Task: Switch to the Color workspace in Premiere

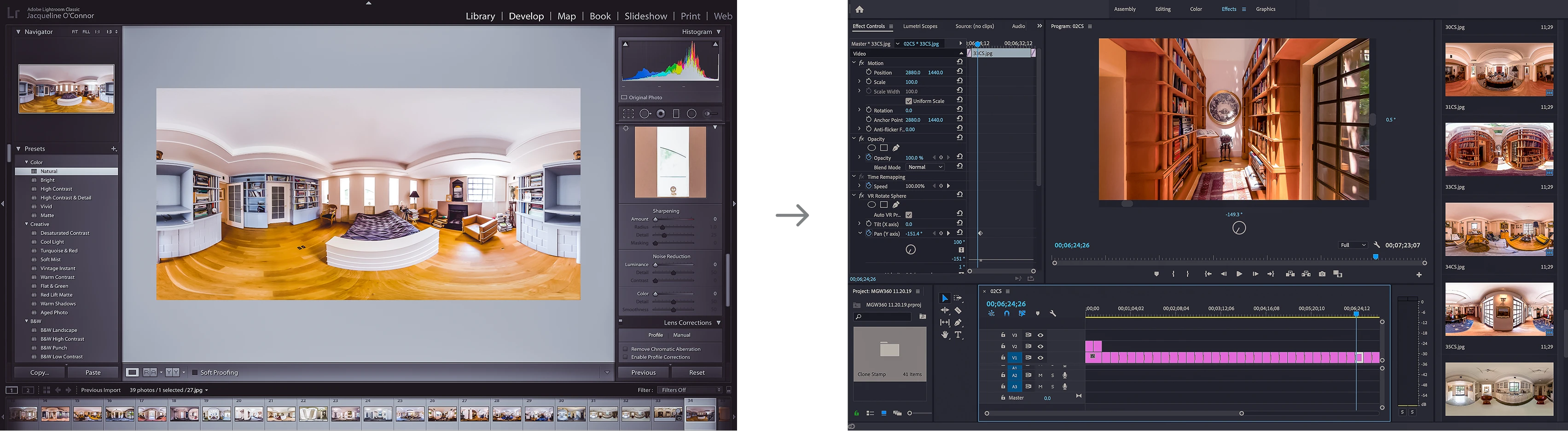Action: point(1196,9)
